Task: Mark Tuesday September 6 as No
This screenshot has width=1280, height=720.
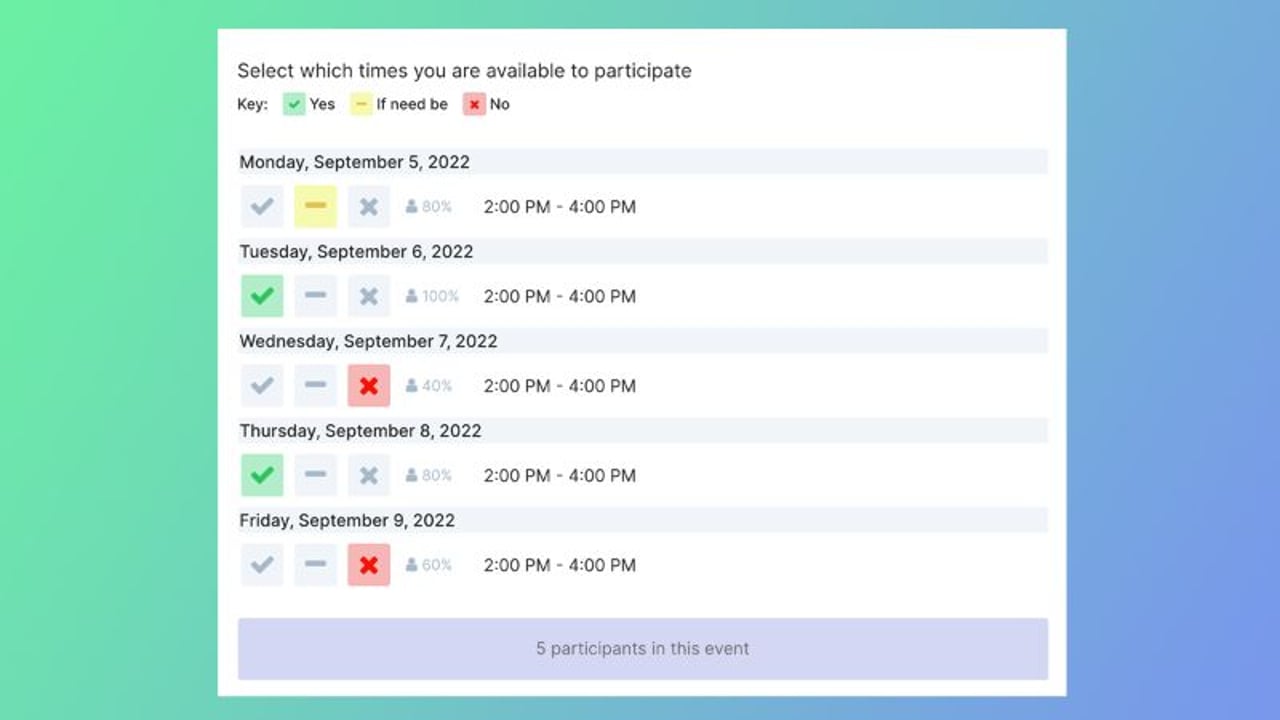Action: pos(369,296)
